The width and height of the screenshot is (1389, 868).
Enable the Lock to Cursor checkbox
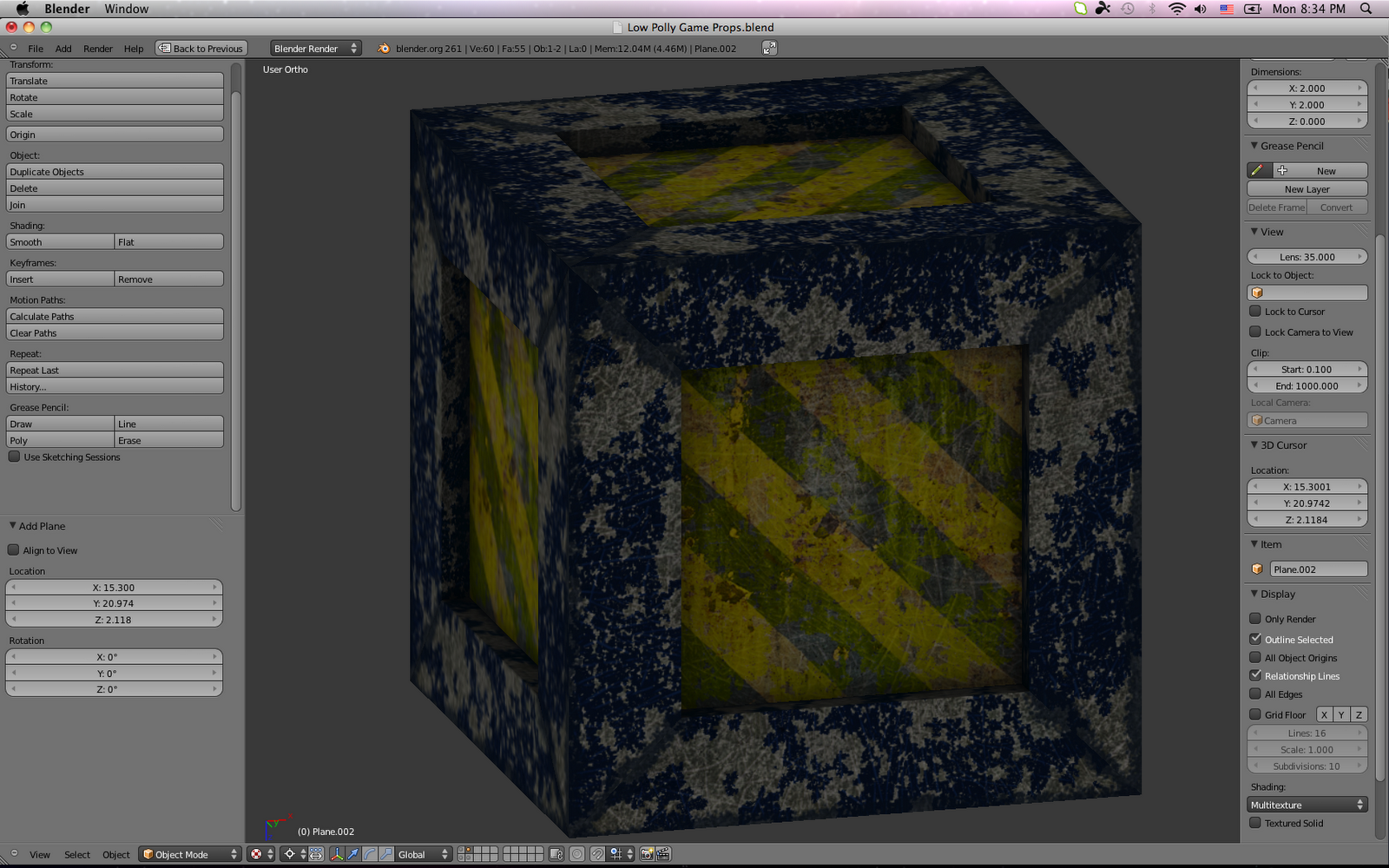[x=1255, y=311]
